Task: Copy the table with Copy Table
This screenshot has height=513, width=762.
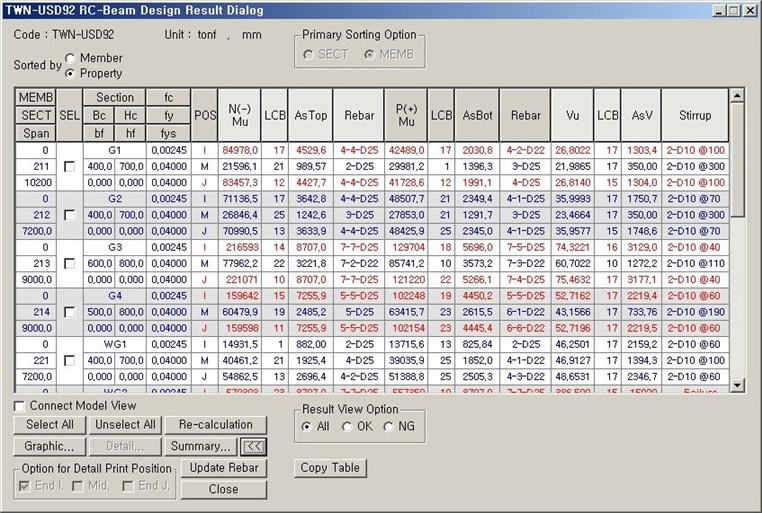Action: (x=330, y=468)
